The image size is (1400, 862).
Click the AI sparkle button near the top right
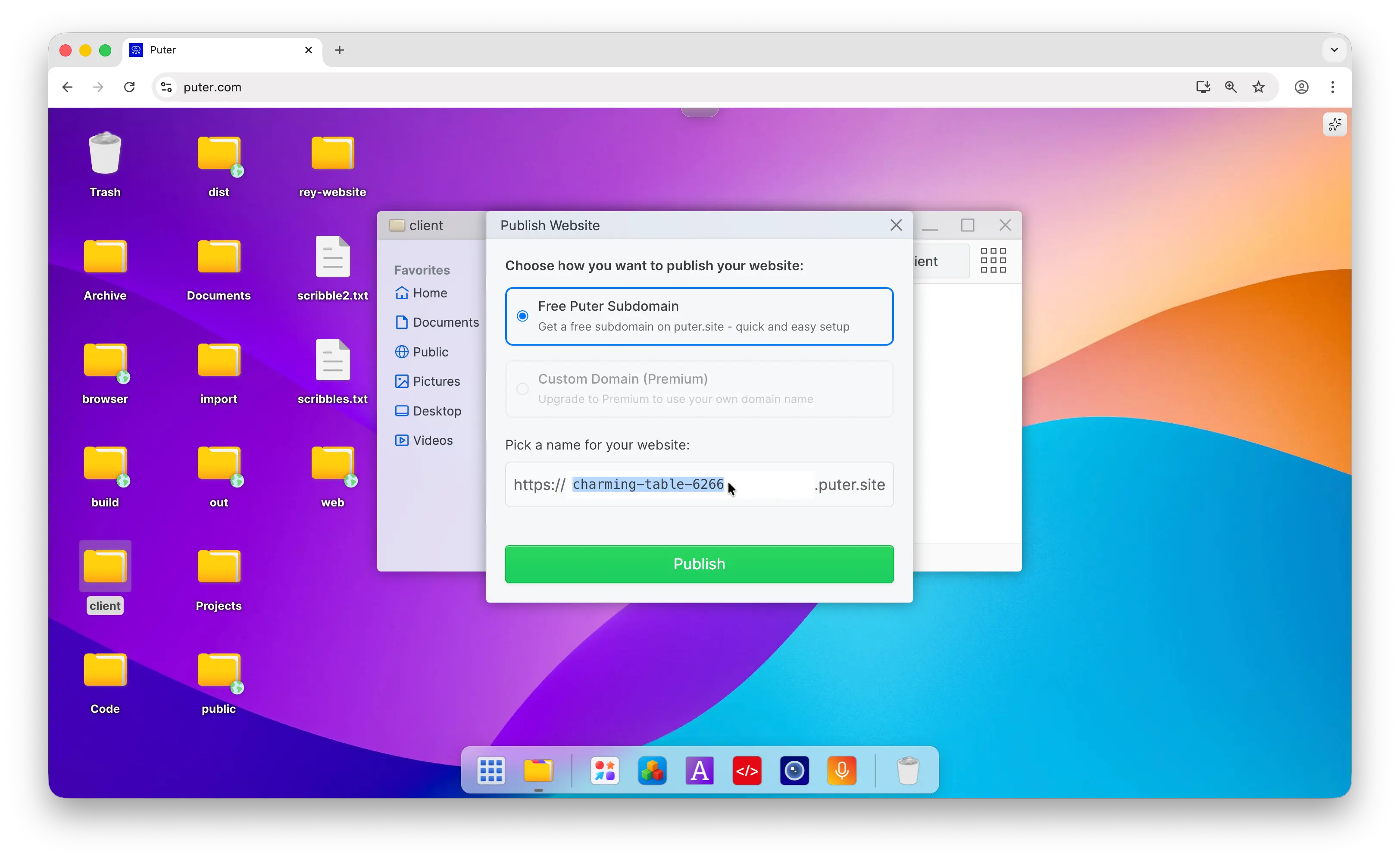point(1334,124)
